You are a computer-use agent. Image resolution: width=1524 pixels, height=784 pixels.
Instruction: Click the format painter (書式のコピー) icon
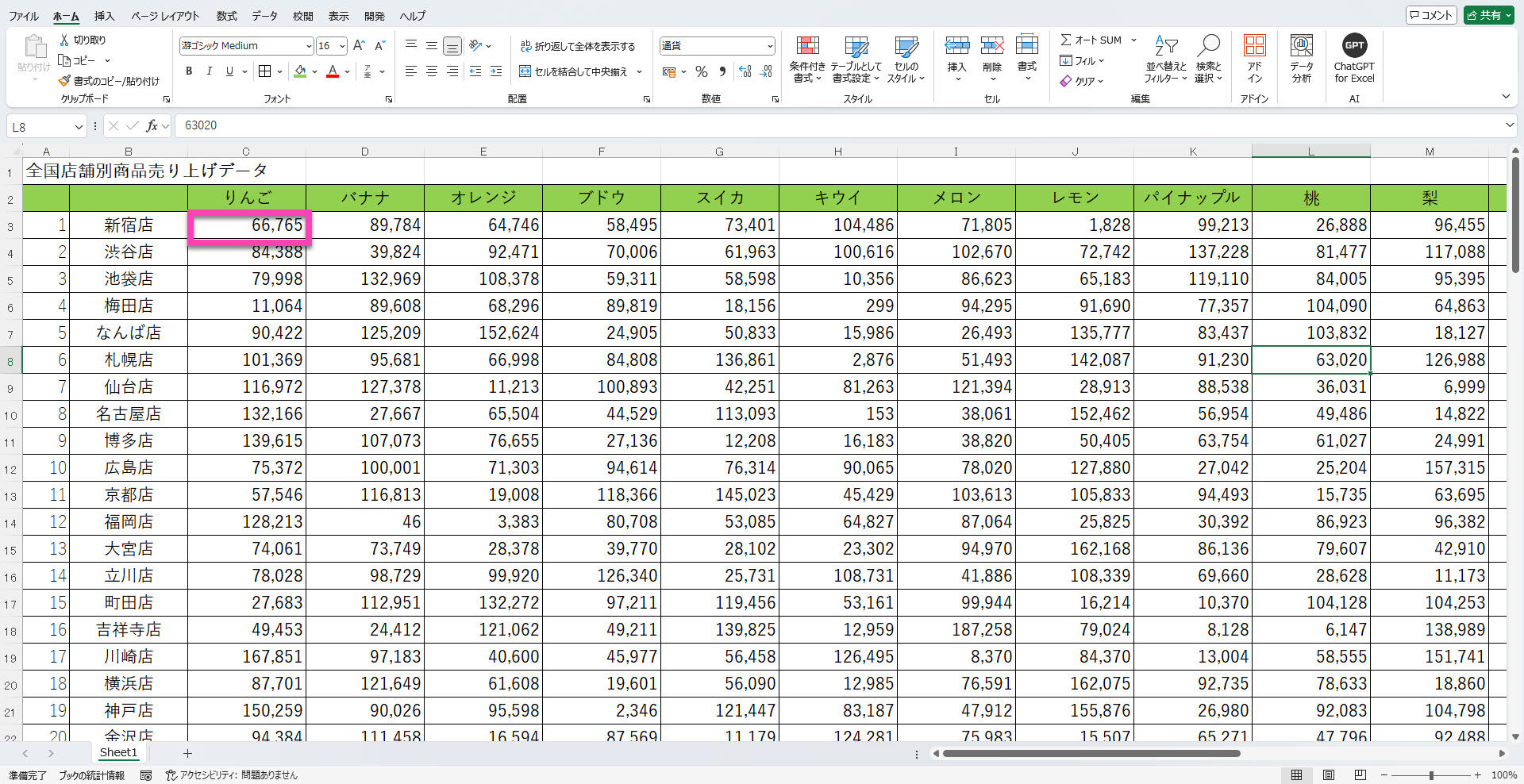click(65, 81)
